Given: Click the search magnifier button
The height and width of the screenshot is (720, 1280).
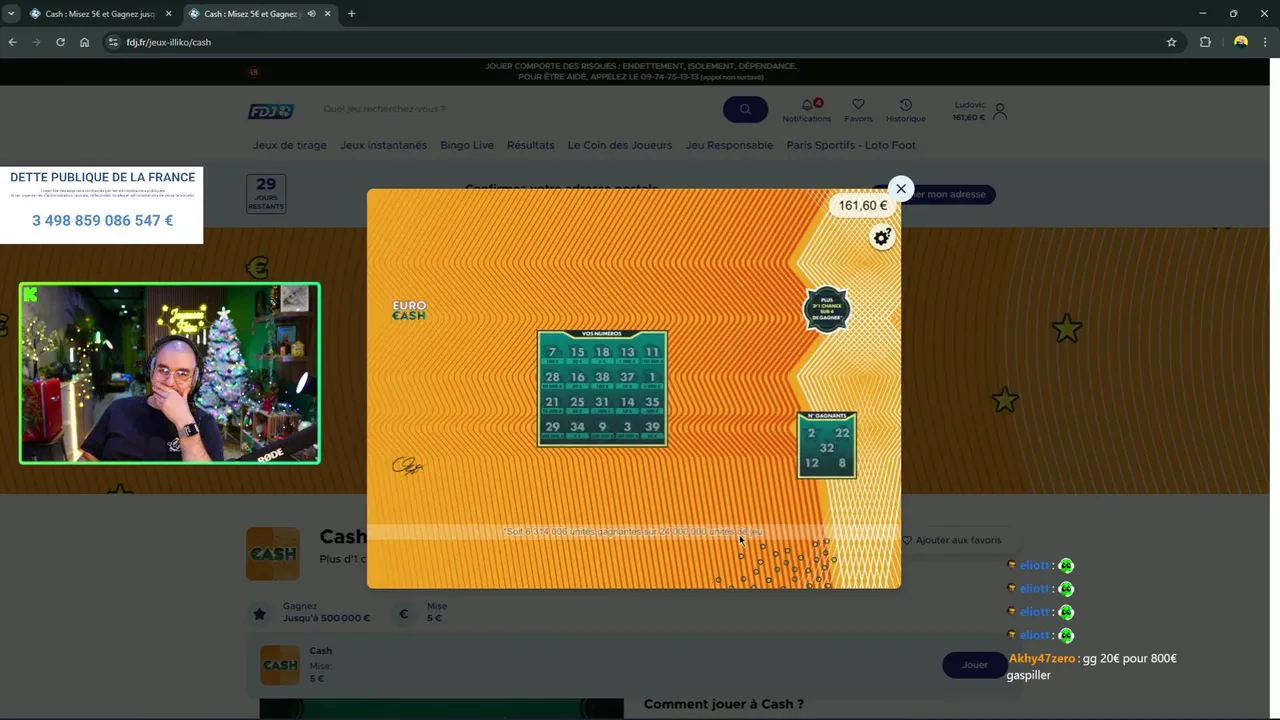Looking at the screenshot, I should (745, 109).
